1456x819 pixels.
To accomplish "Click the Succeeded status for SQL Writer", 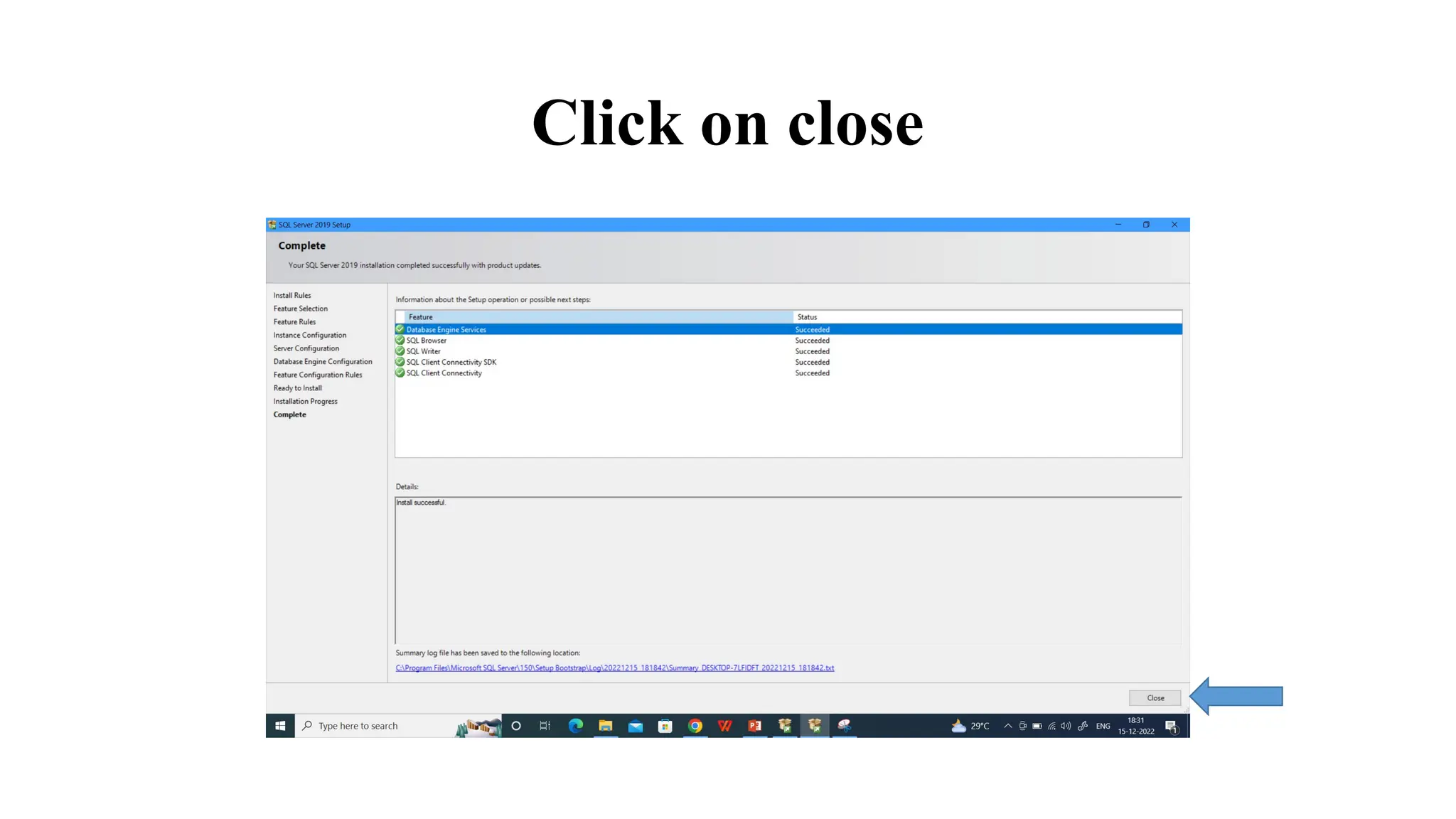I will pyautogui.click(x=812, y=351).
